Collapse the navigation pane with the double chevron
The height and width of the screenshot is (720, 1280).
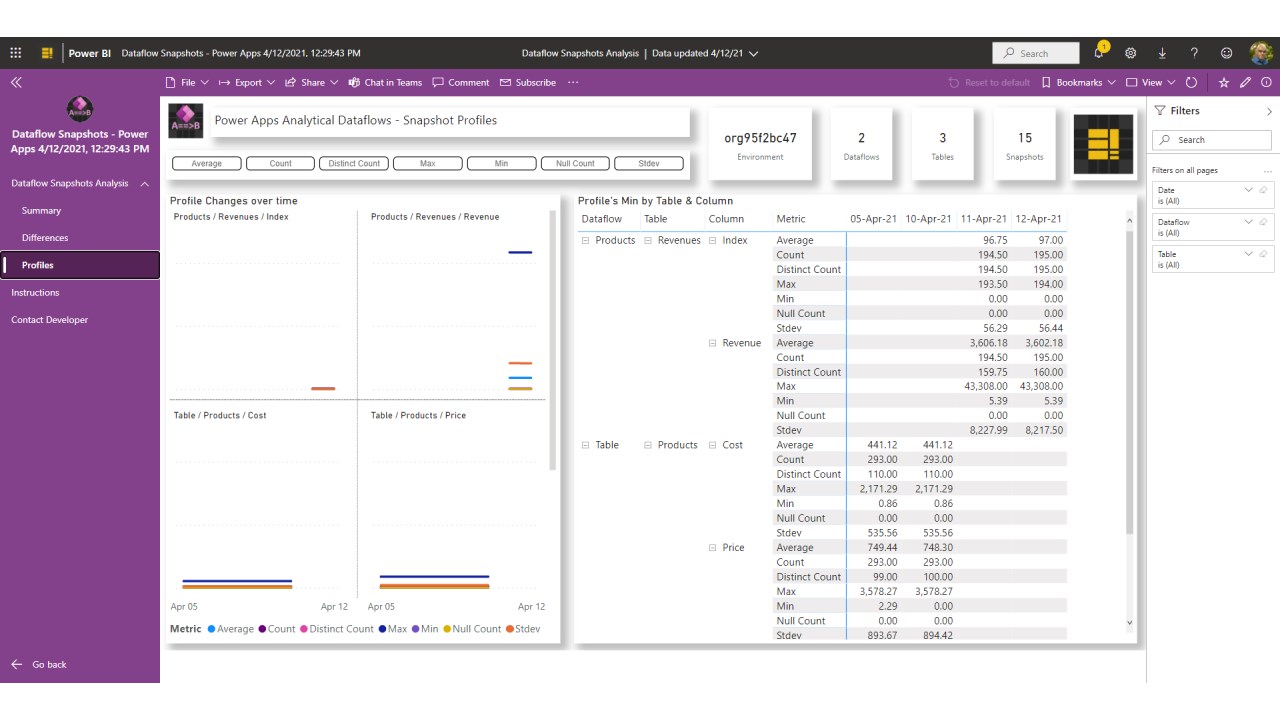pos(16,83)
